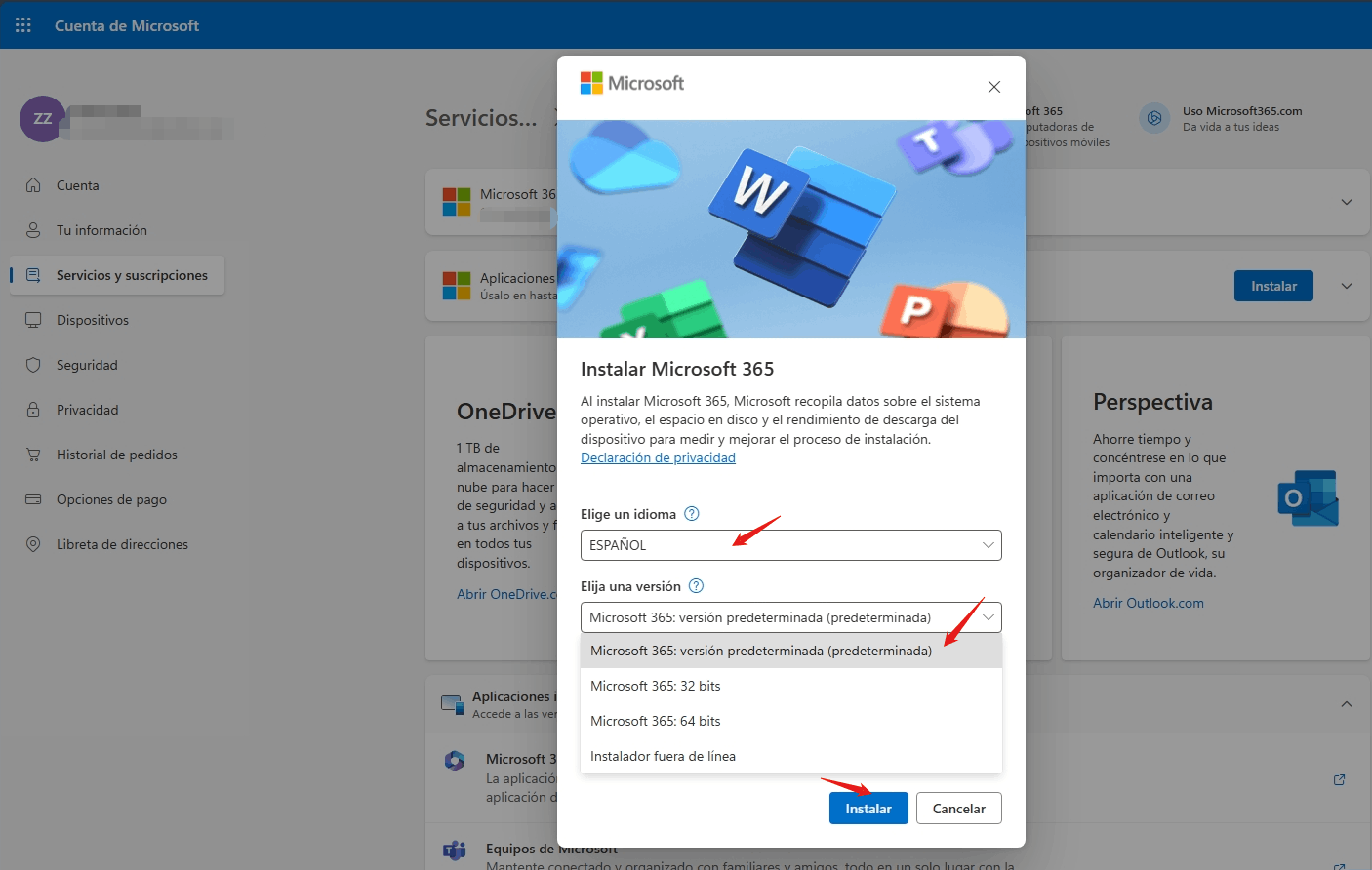1372x870 pixels.
Task: Click the Instalar Microsoft 365 heading
Action: click(677, 369)
